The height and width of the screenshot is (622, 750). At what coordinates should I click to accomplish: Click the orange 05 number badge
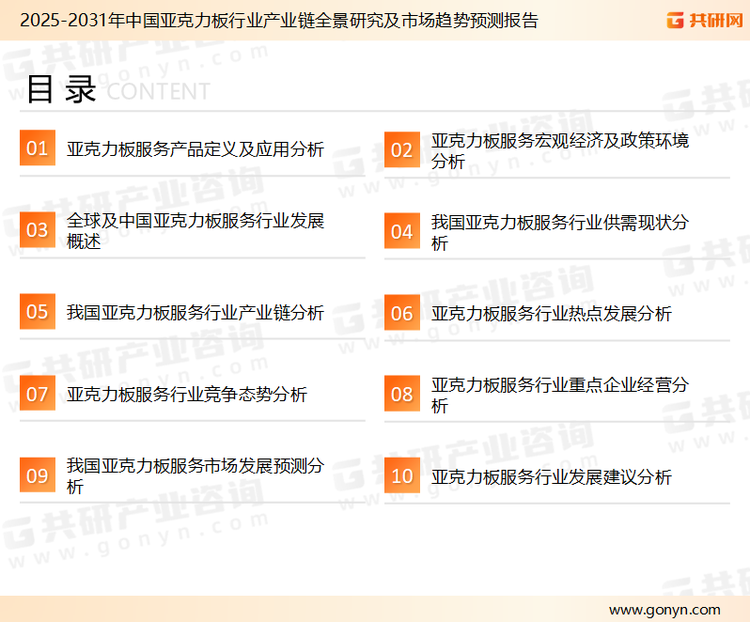coord(37,311)
